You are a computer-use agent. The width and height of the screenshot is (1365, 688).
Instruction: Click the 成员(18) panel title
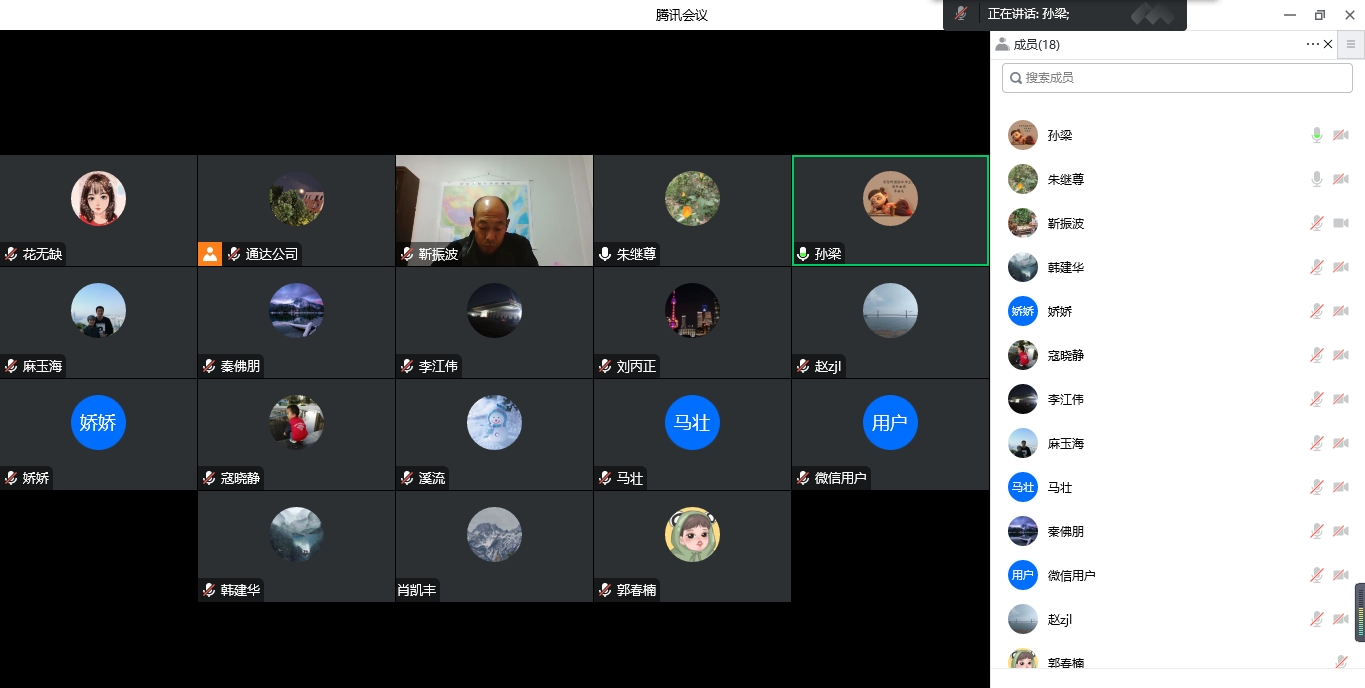pos(1036,44)
